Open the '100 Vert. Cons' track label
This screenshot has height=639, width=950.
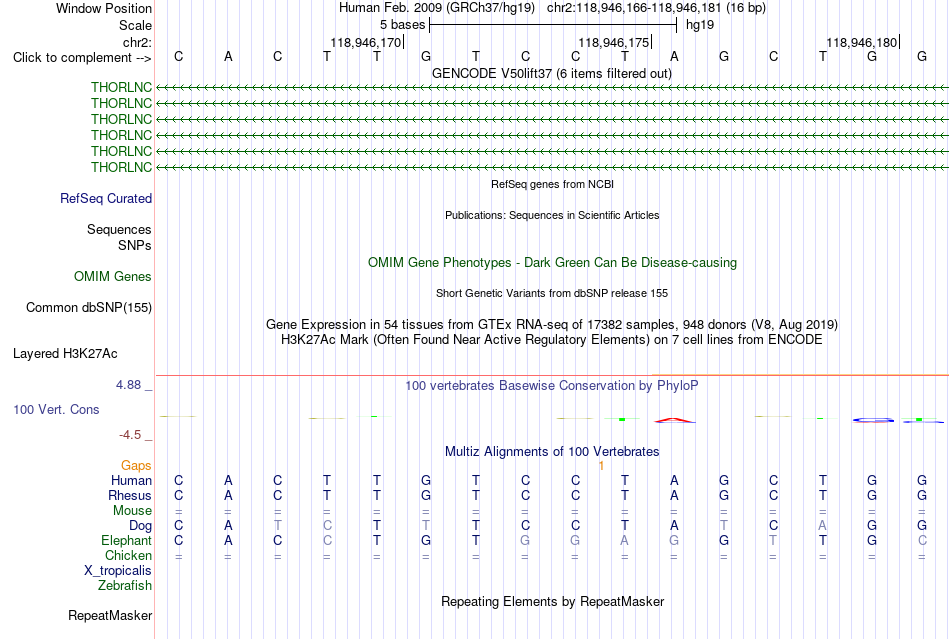(x=56, y=409)
